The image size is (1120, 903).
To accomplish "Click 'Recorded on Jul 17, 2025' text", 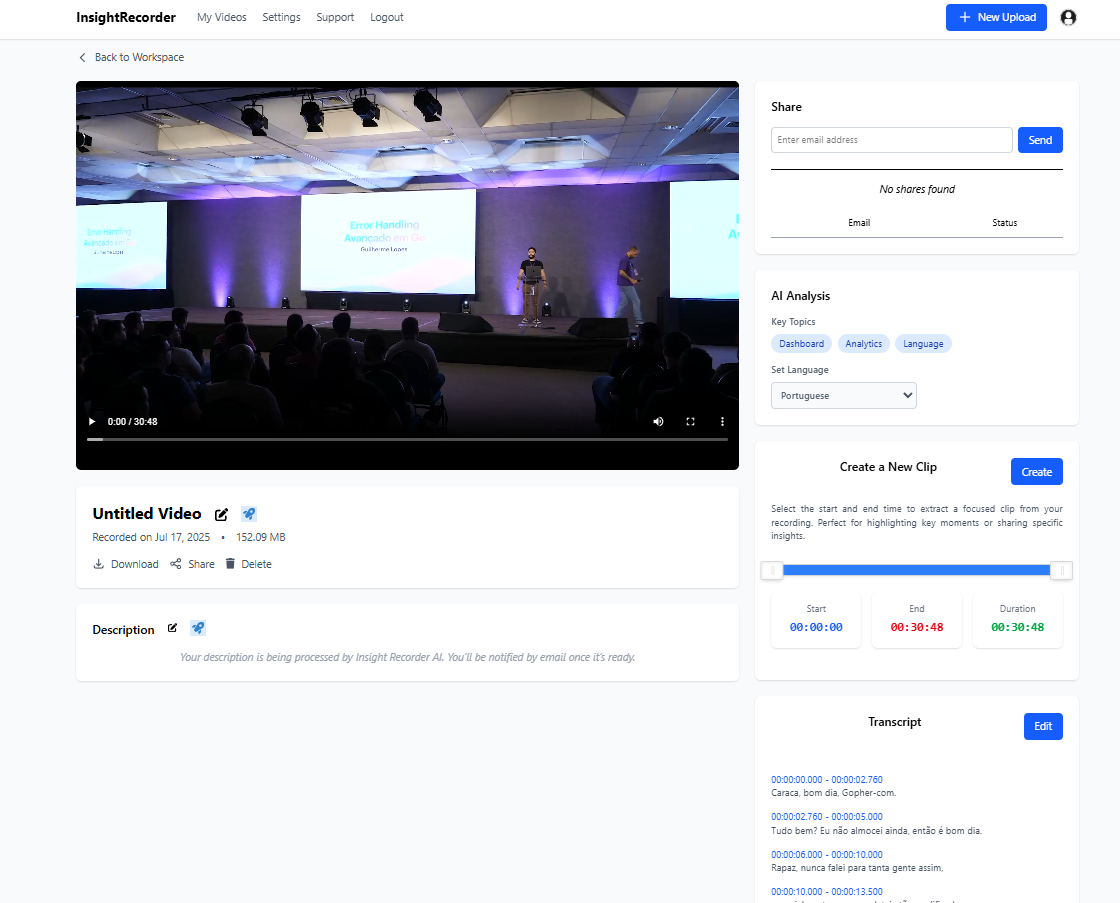I will [151, 537].
